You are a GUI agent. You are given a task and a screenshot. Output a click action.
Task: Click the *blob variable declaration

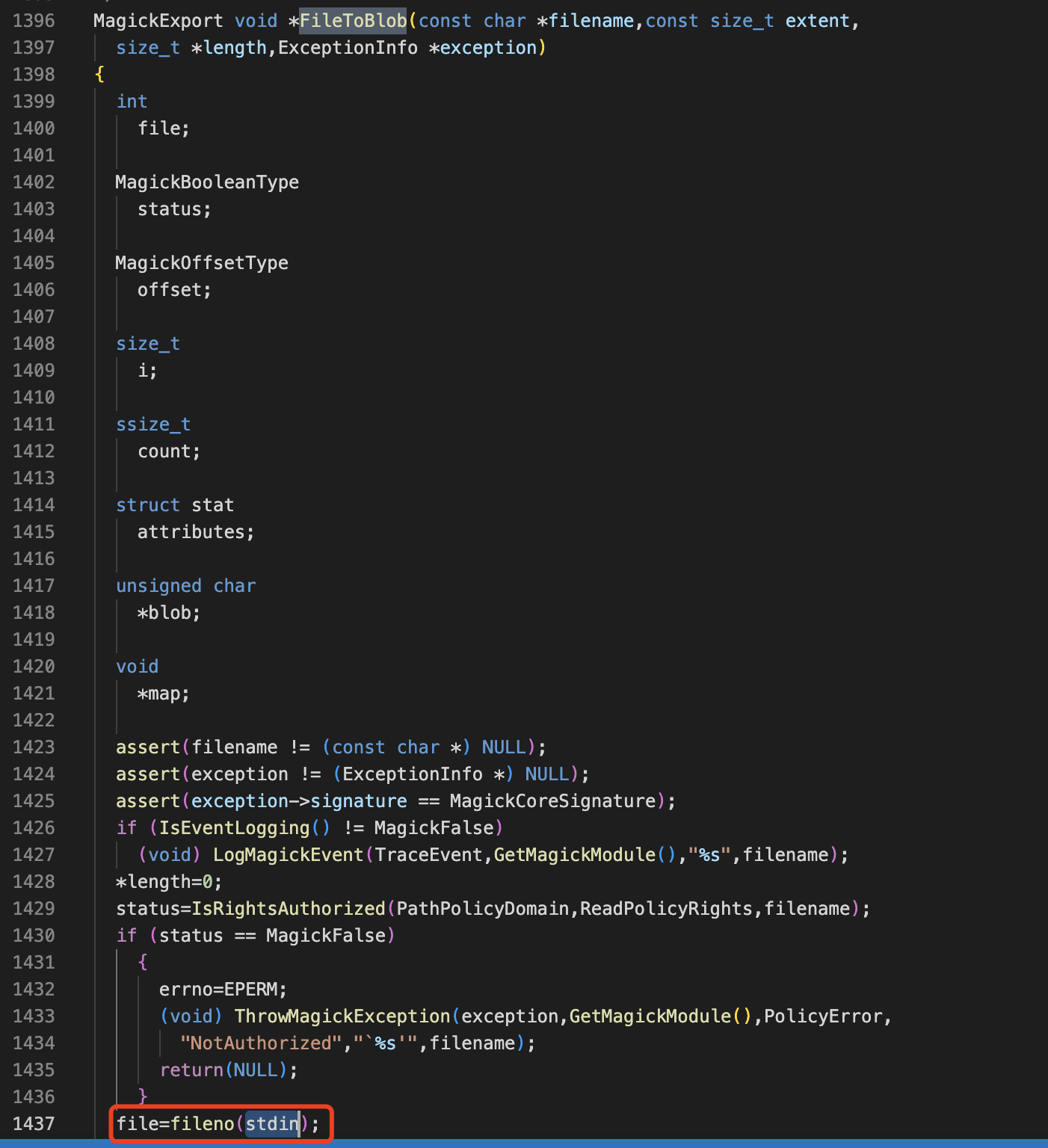pos(169,613)
